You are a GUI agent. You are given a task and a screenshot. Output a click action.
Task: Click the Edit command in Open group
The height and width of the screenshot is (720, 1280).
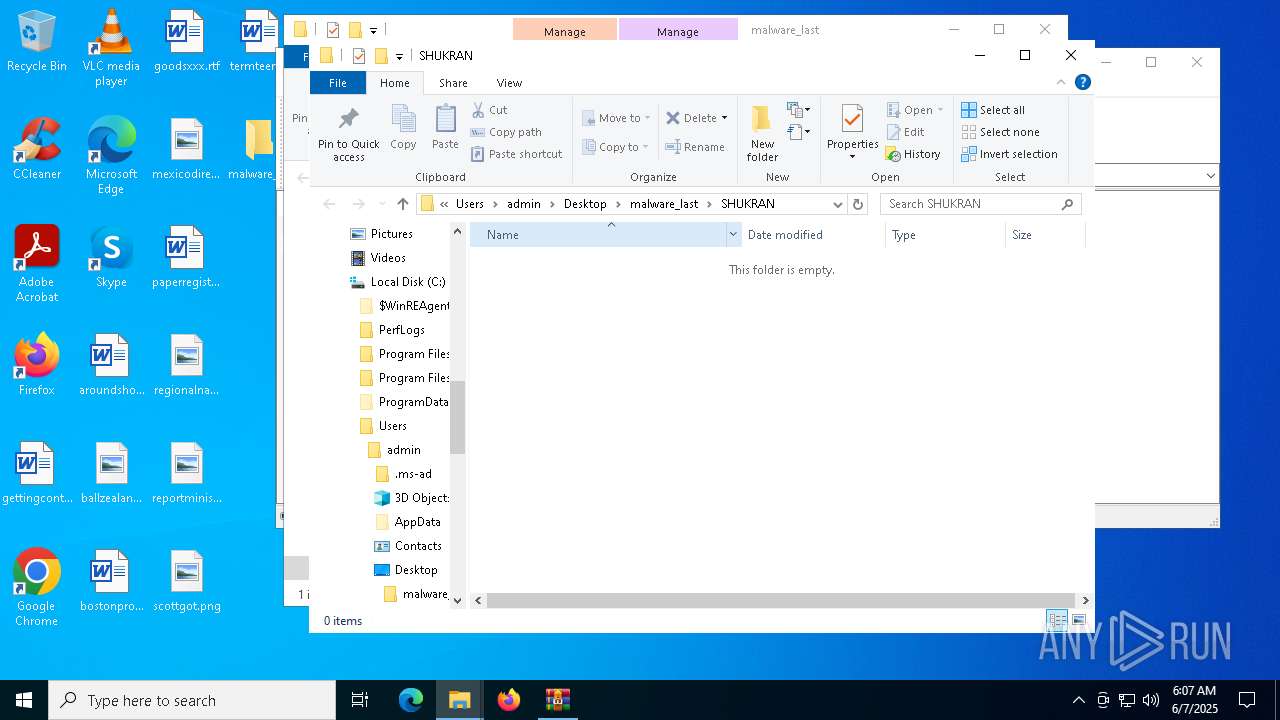[x=905, y=132]
